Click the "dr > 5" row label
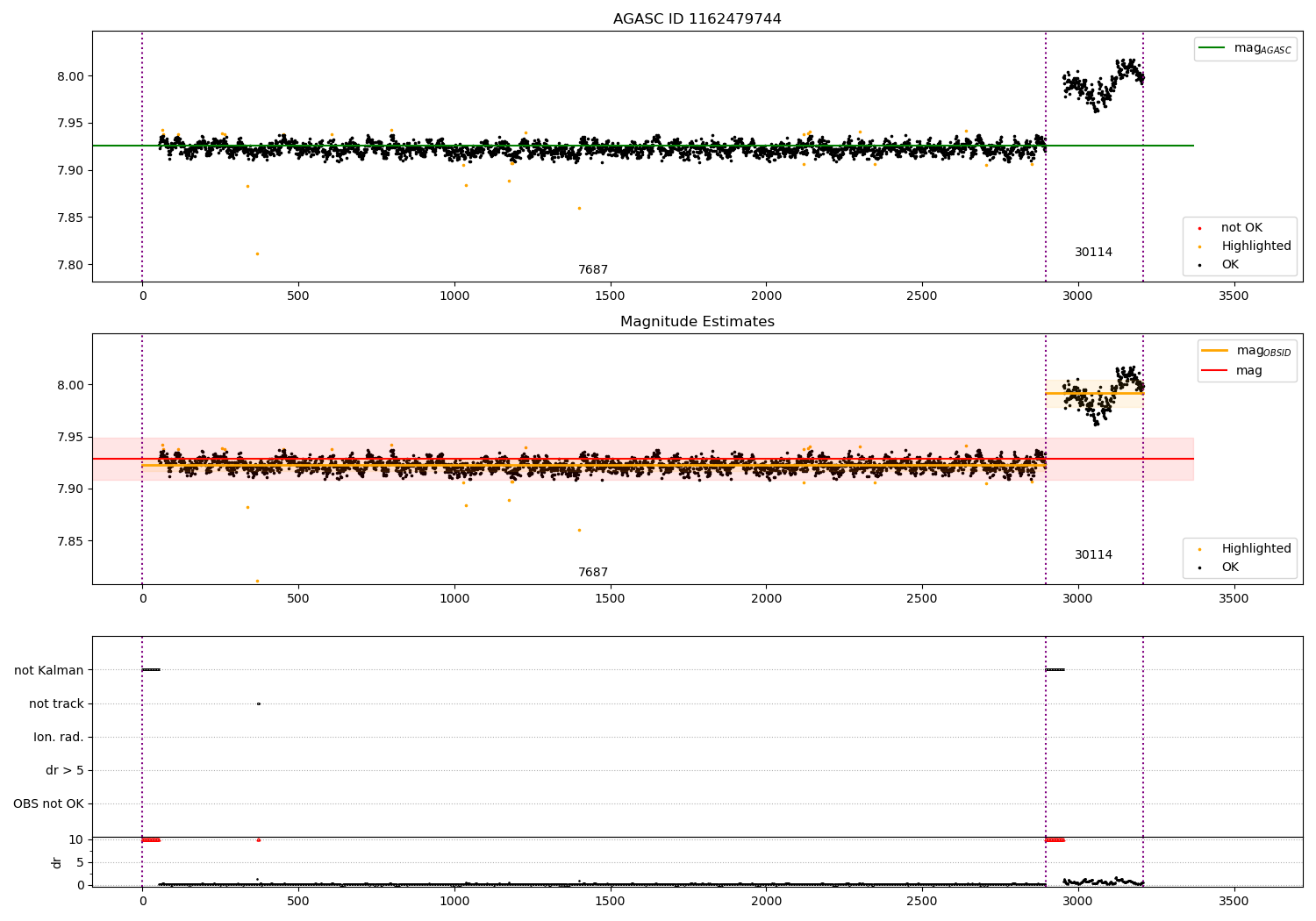Image resolution: width=1316 pixels, height=921 pixels. [x=65, y=770]
